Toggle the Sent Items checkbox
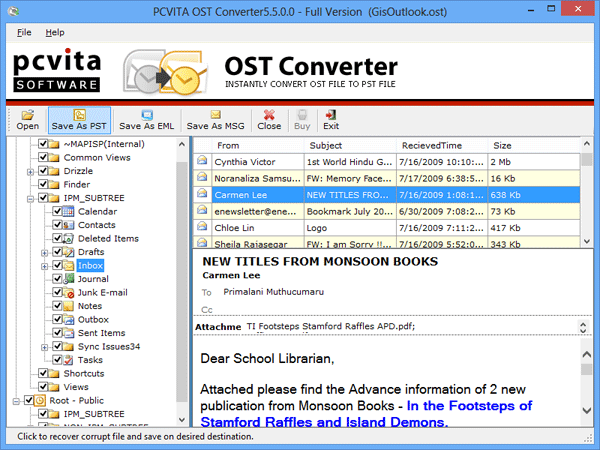The width and height of the screenshot is (600, 450). coord(57,333)
